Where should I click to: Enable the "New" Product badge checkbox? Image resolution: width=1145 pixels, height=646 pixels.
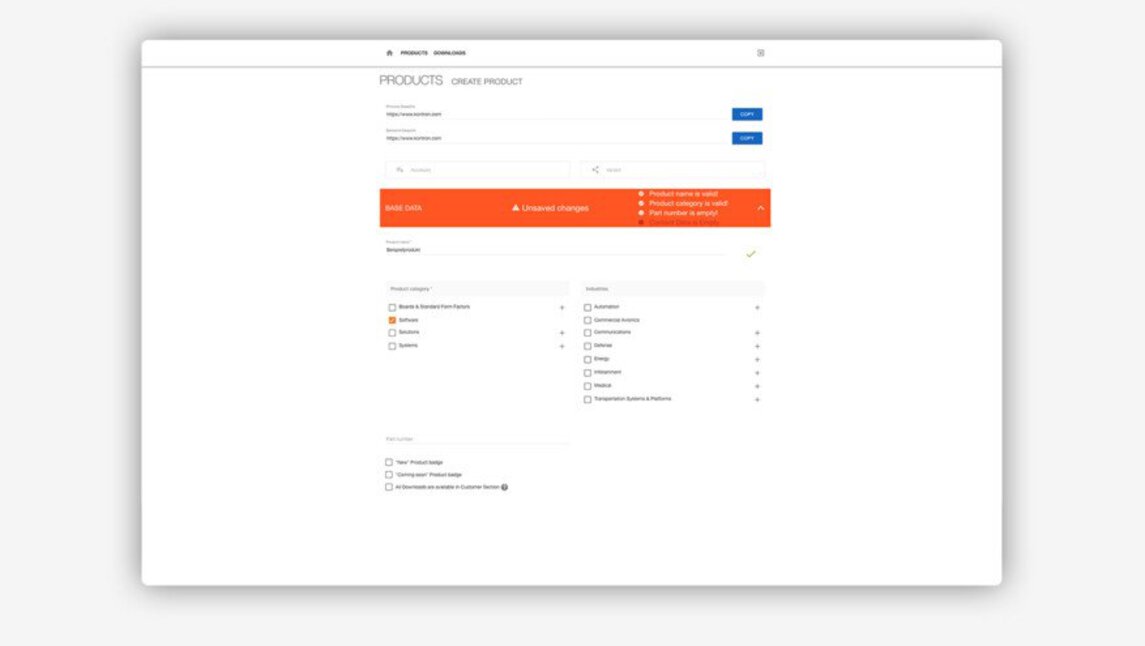point(389,462)
